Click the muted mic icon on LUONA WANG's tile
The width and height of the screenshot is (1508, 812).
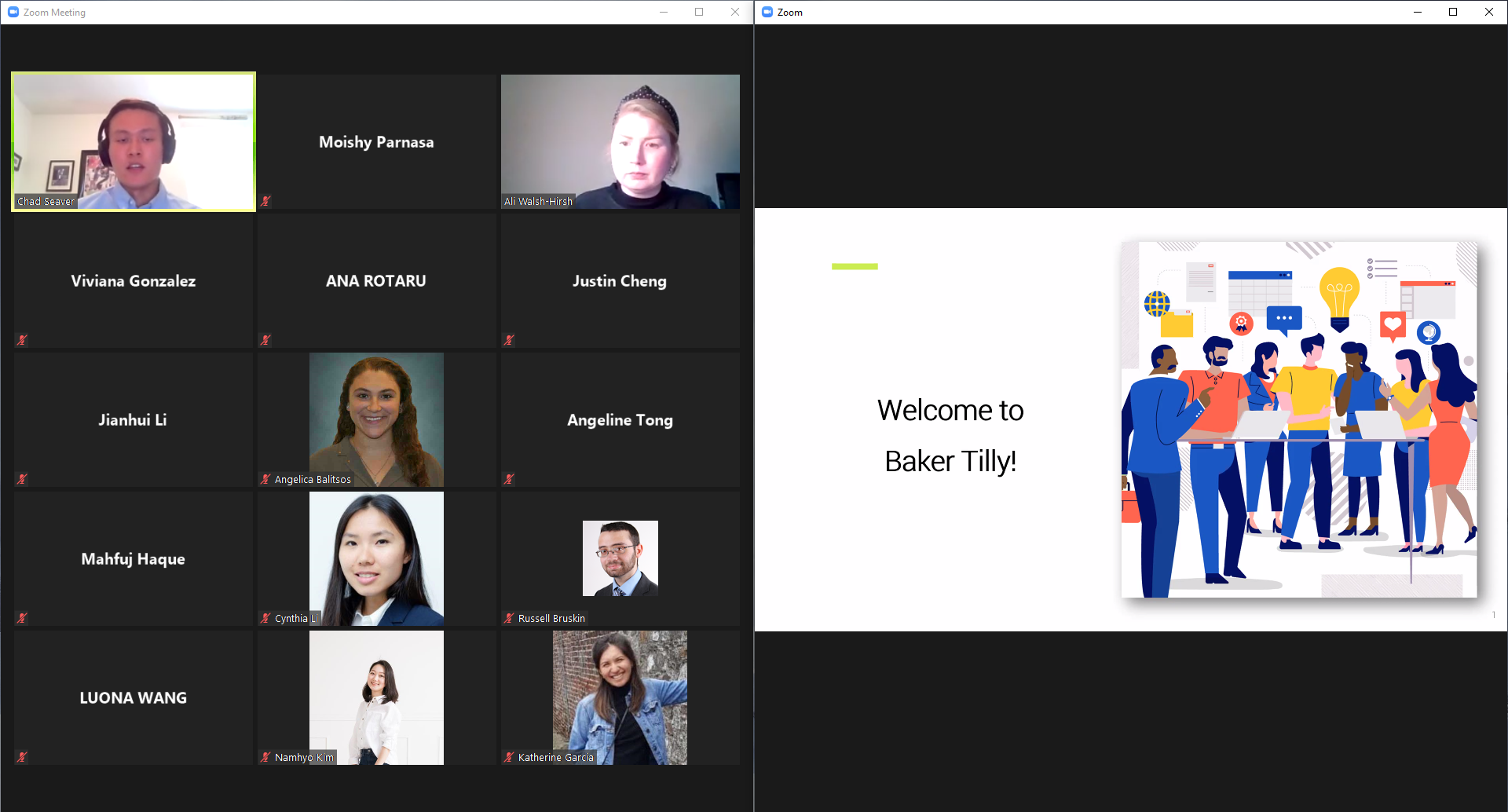coord(22,757)
